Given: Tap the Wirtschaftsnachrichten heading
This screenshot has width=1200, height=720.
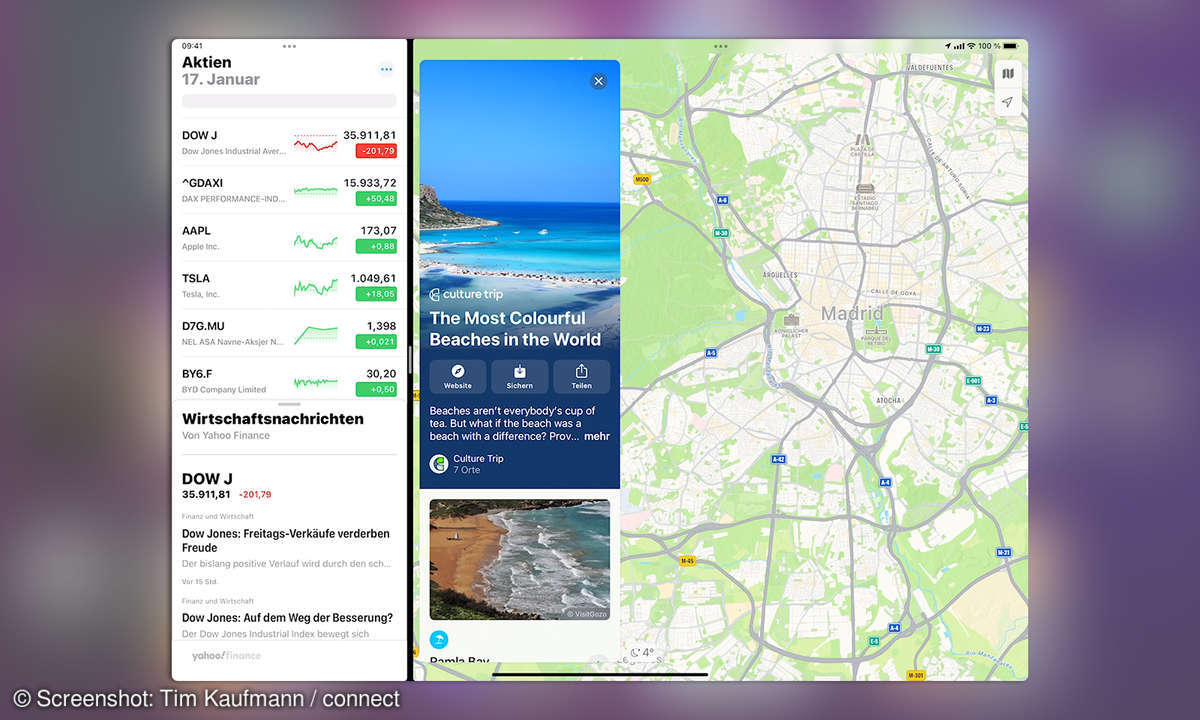Looking at the screenshot, I should [273, 419].
